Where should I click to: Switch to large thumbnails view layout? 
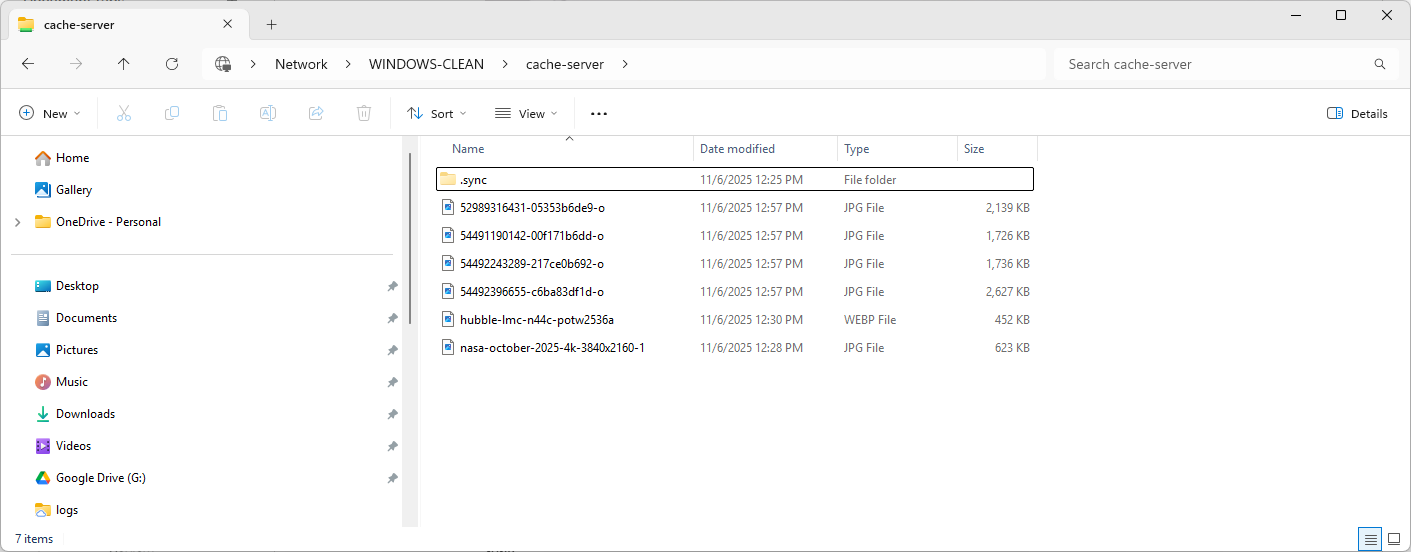click(1394, 539)
